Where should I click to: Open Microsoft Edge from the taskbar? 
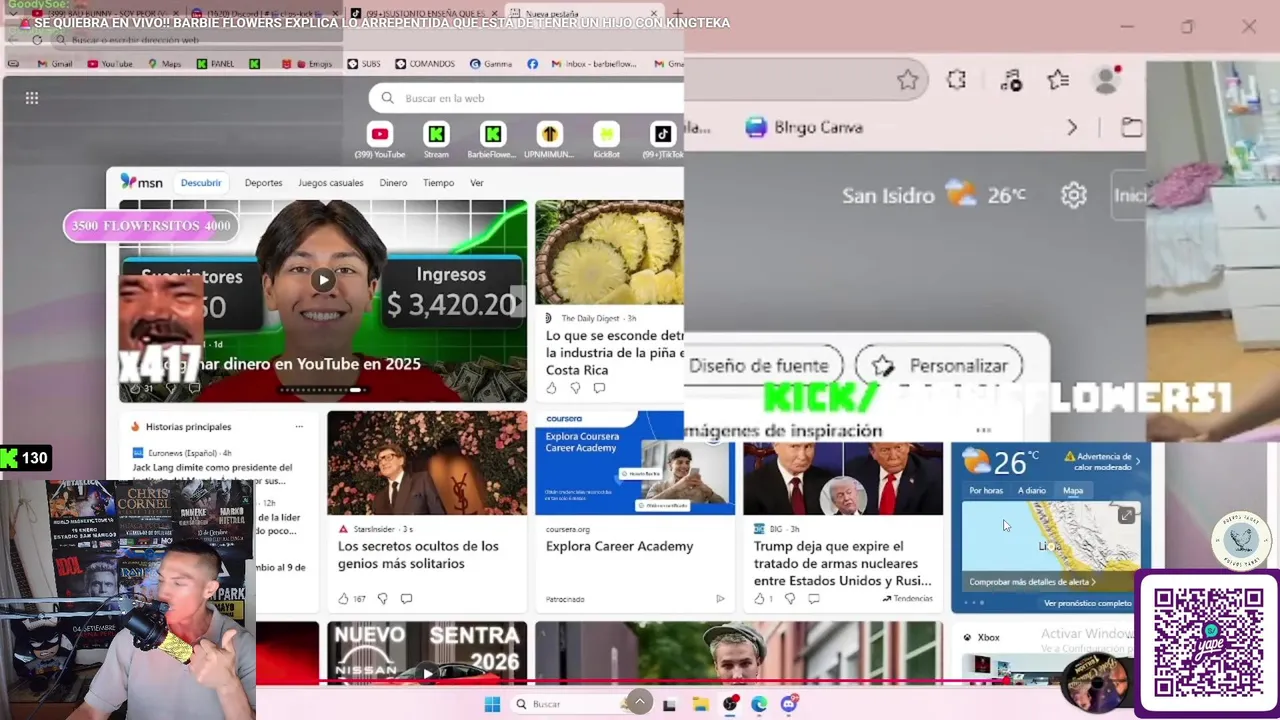759,704
